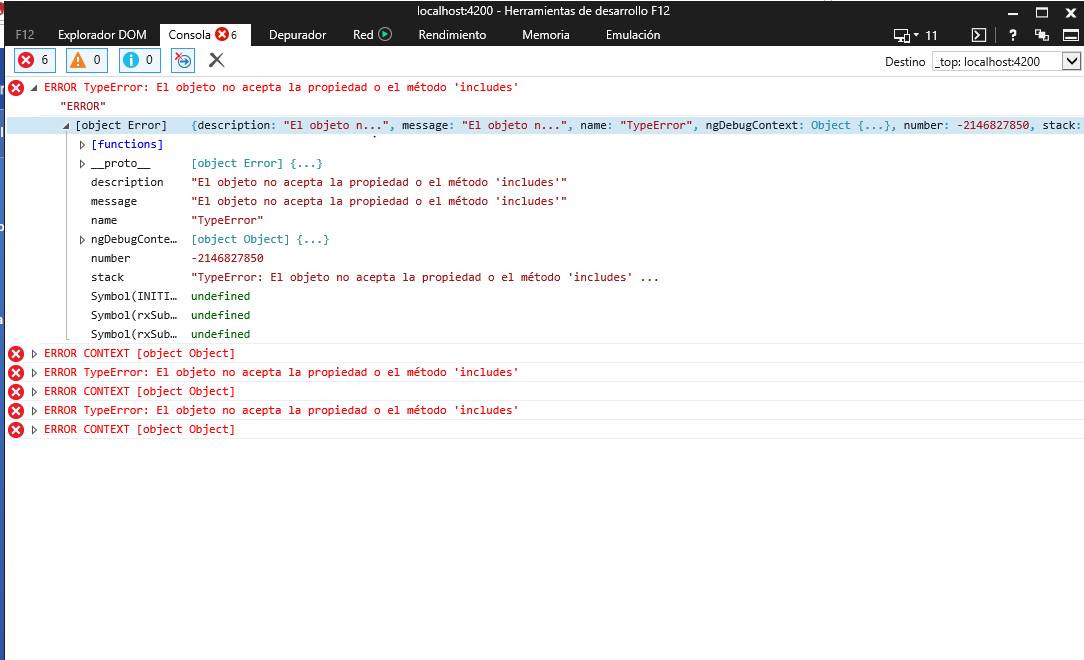1084x660 pixels.
Task: Click the name value "TypeError"
Action: coord(227,220)
